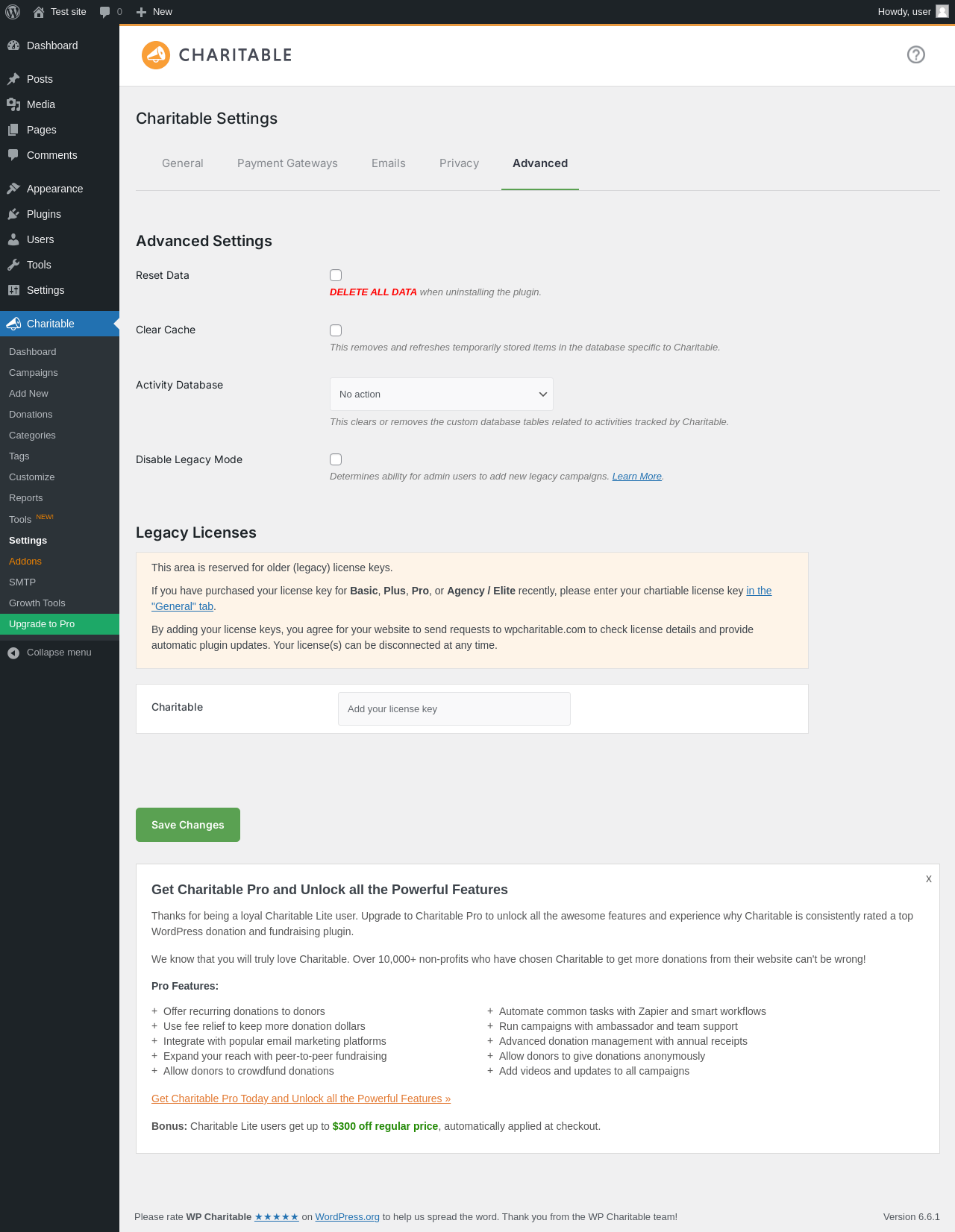Follow the Learn More link
This screenshot has height=1232, width=955.
coord(637,477)
